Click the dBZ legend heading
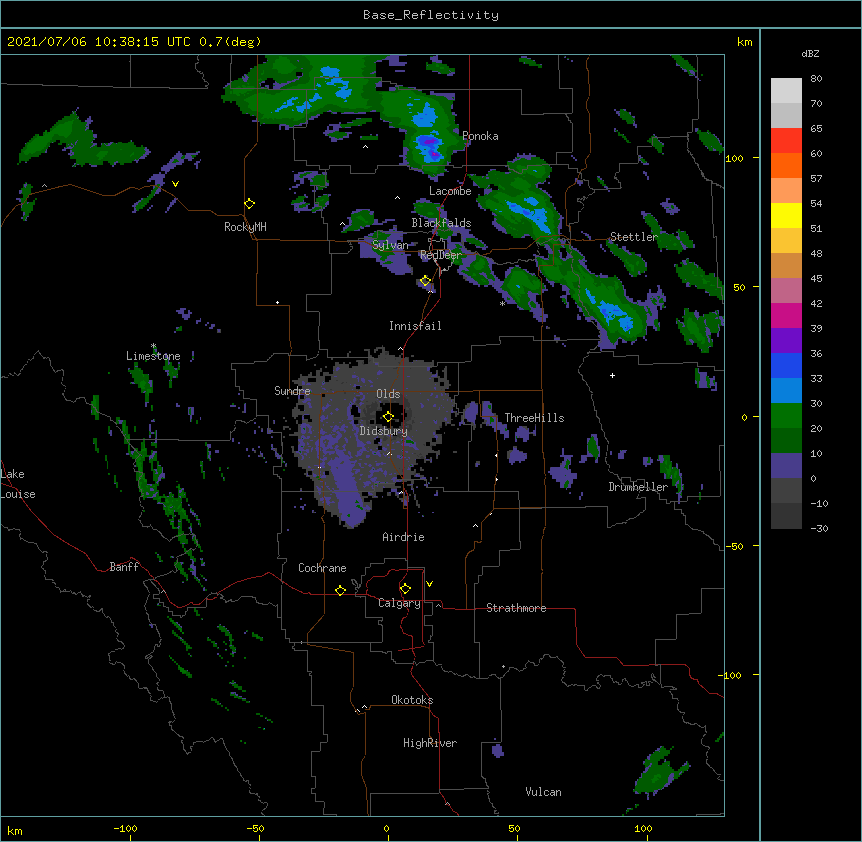The width and height of the screenshot is (862, 842). (810, 53)
